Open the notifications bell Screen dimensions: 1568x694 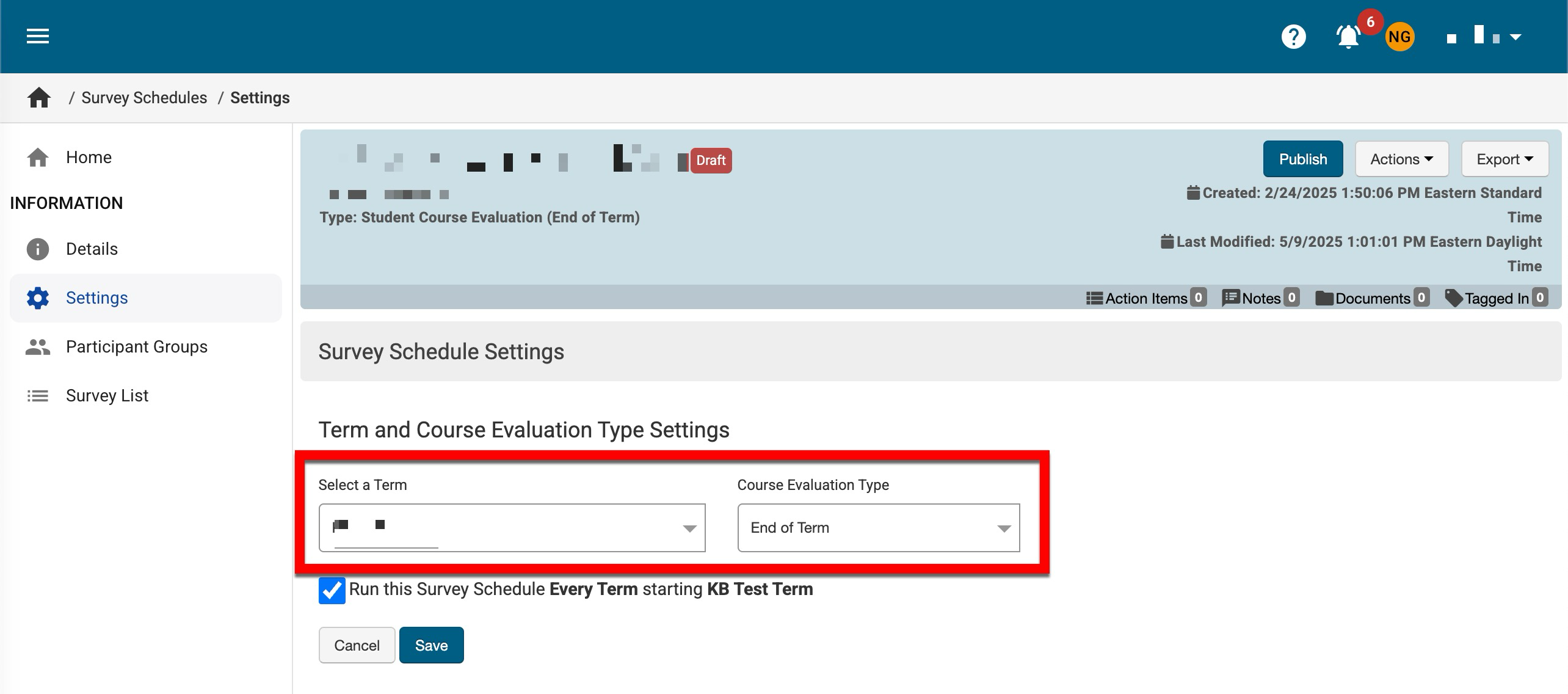click(1348, 37)
